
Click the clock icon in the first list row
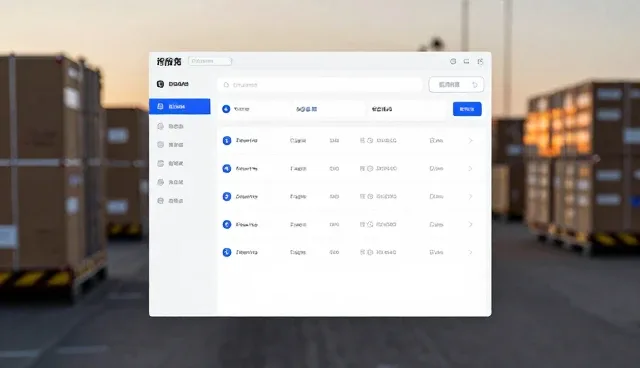[x=370, y=141]
